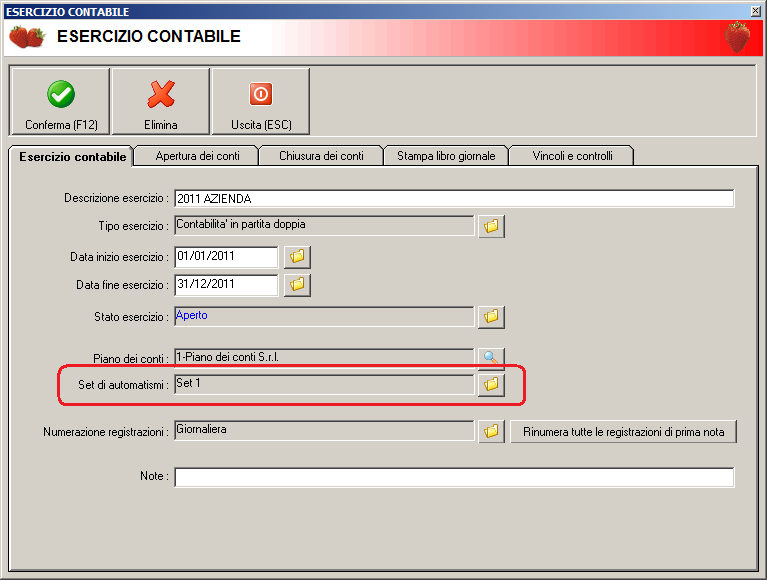Open folder icon next to Stato esercizio
767x580 pixels.
tap(491, 316)
